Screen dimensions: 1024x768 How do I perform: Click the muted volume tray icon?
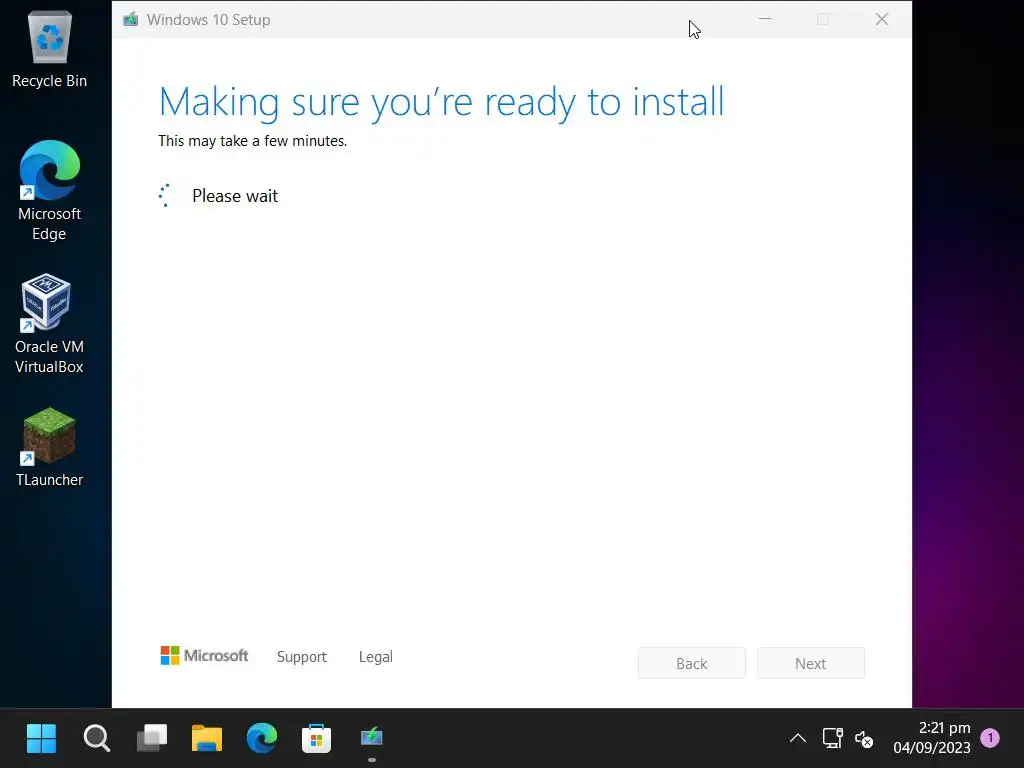pos(864,739)
